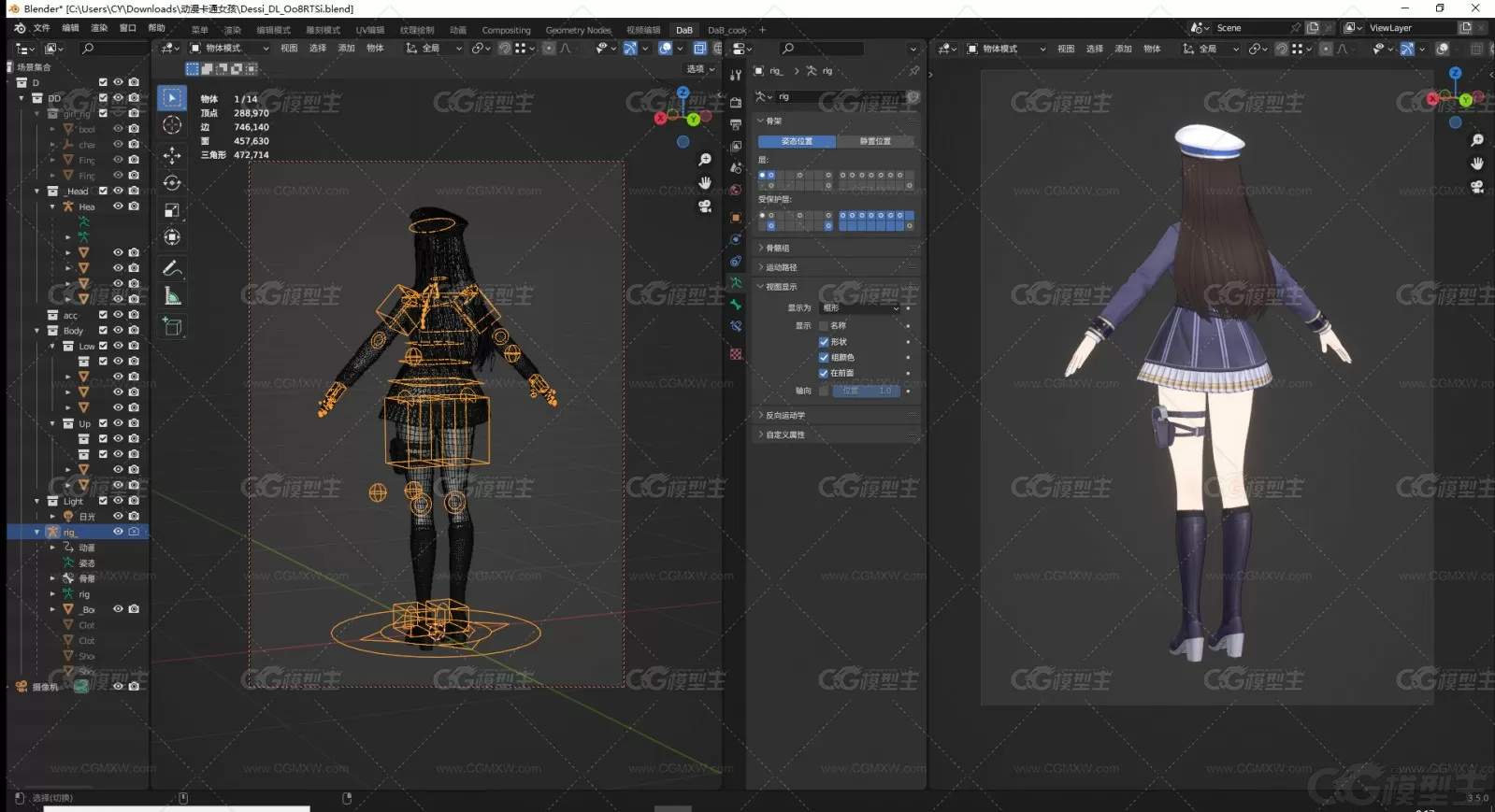
Task: Click the pan hand icon in the left viewport
Action: [x=705, y=182]
